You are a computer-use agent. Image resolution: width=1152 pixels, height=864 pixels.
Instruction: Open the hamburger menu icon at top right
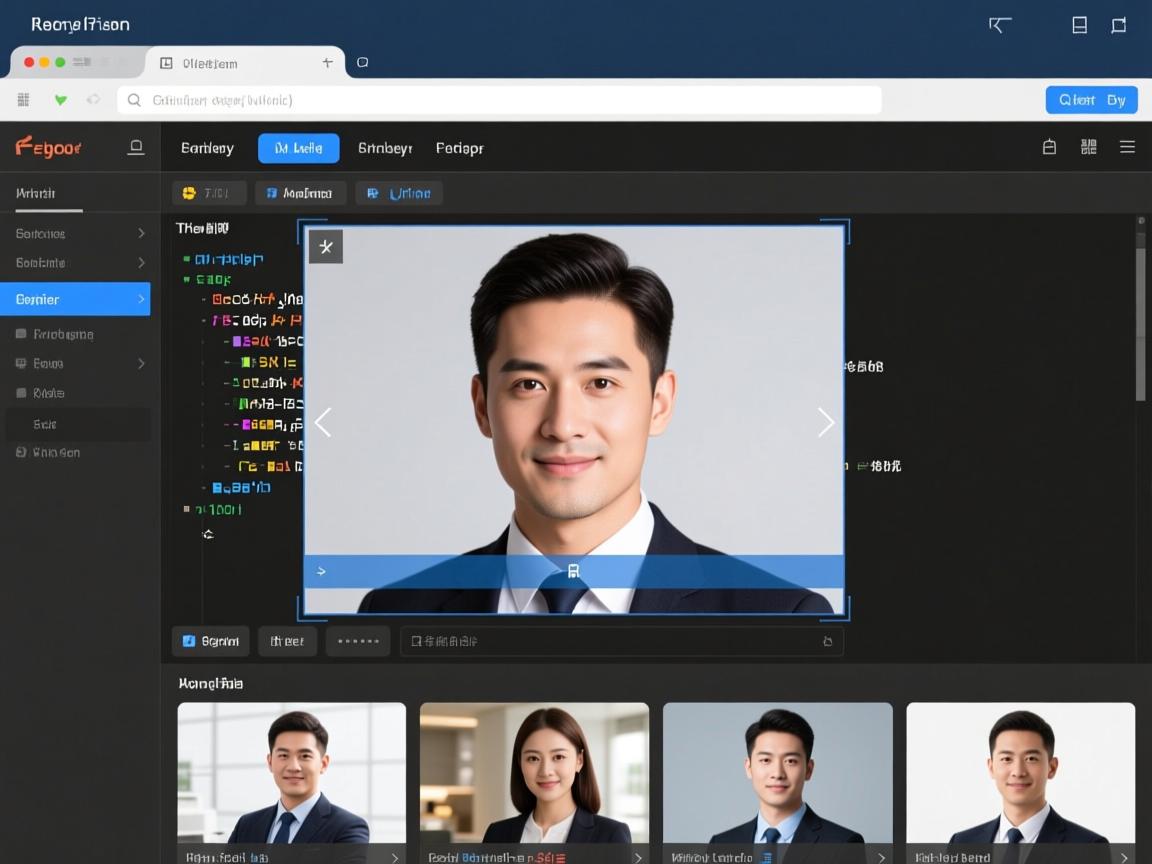[x=1127, y=146]
